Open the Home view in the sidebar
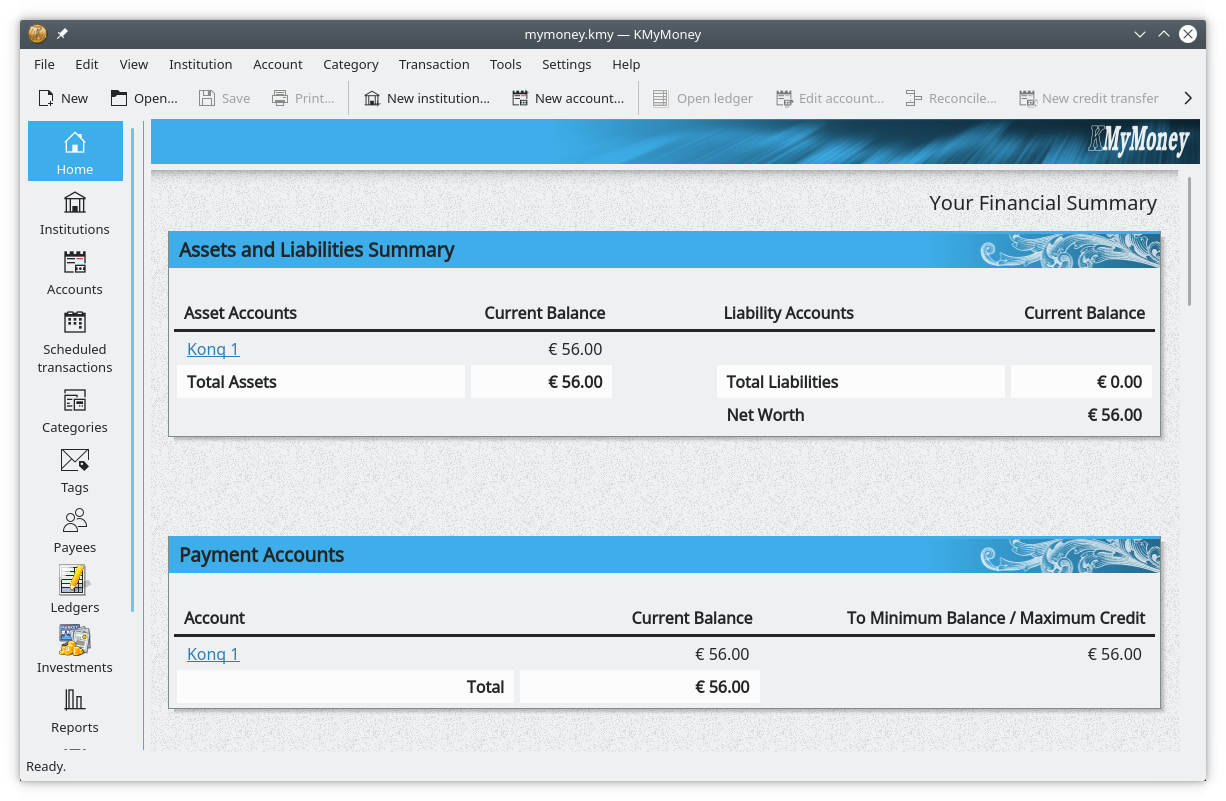Screen dimensions: 1226x801 click(x=74, y=150)
